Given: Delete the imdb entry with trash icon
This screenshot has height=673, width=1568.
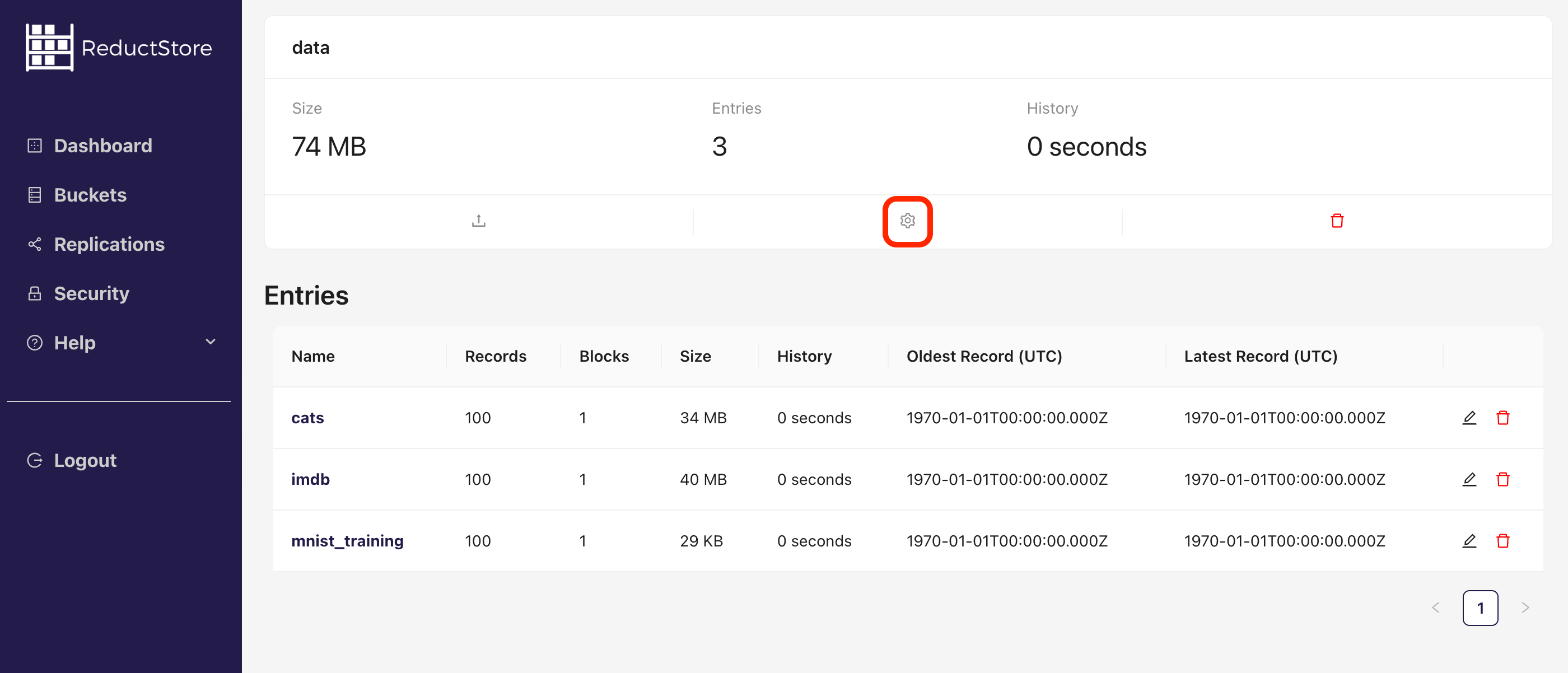Looking at the screenshot, I should click(1504, 479).
